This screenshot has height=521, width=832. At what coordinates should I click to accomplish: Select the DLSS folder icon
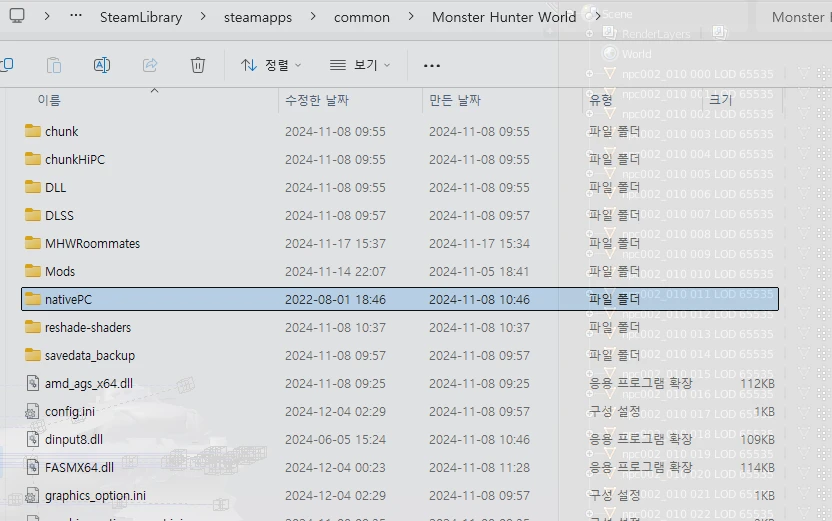[33, 215]
